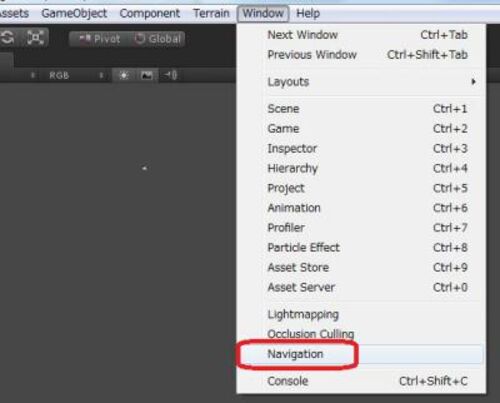The image size is (500, 403).
Task: Open the Assets menu
Action: (x=15, y=13)
